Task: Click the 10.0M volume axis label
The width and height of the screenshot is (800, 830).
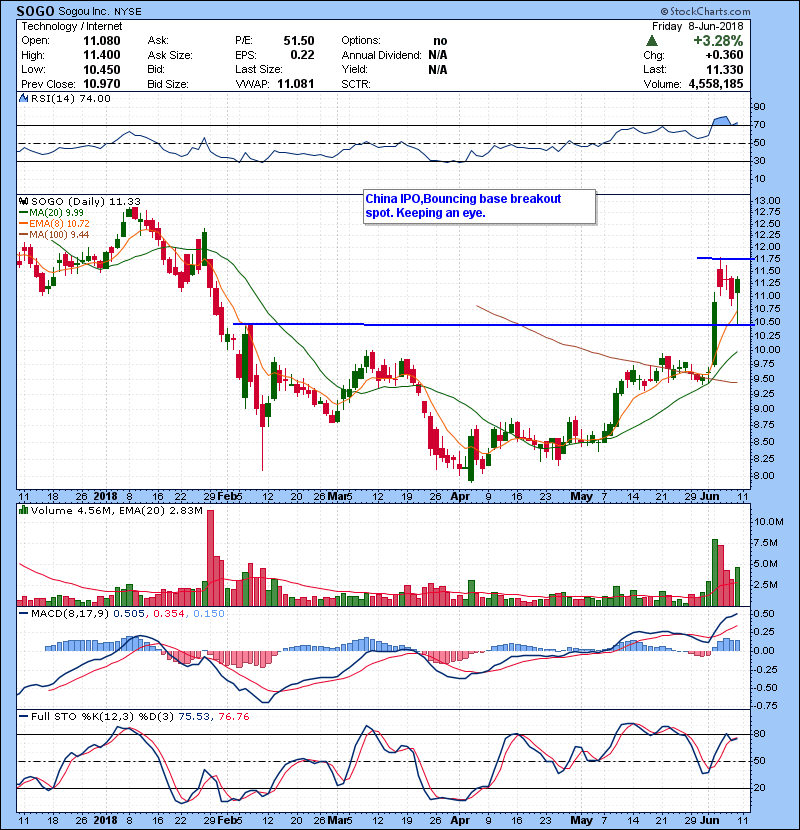Action: [x=769, y=522]
